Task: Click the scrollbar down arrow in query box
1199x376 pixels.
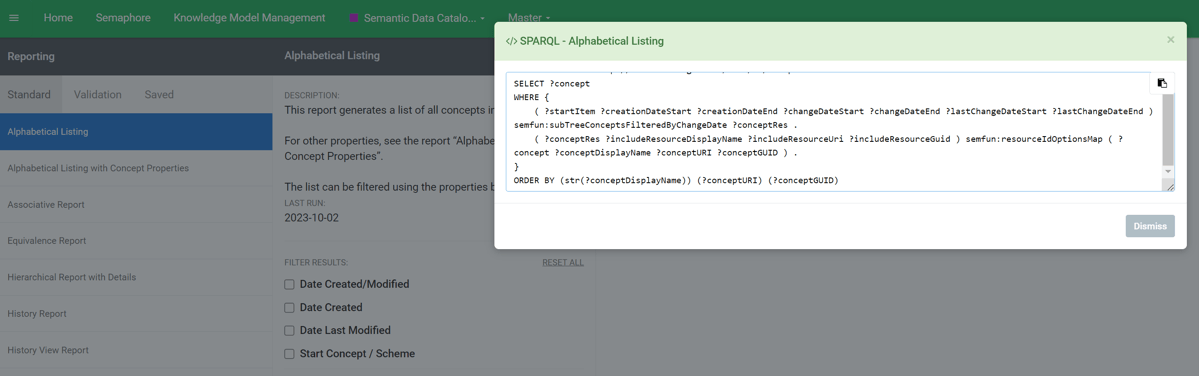Action: (1168, 172)
